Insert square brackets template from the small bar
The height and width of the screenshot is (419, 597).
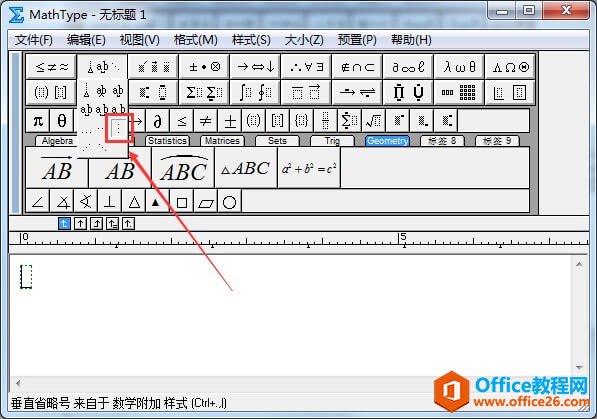coord(278,121)
